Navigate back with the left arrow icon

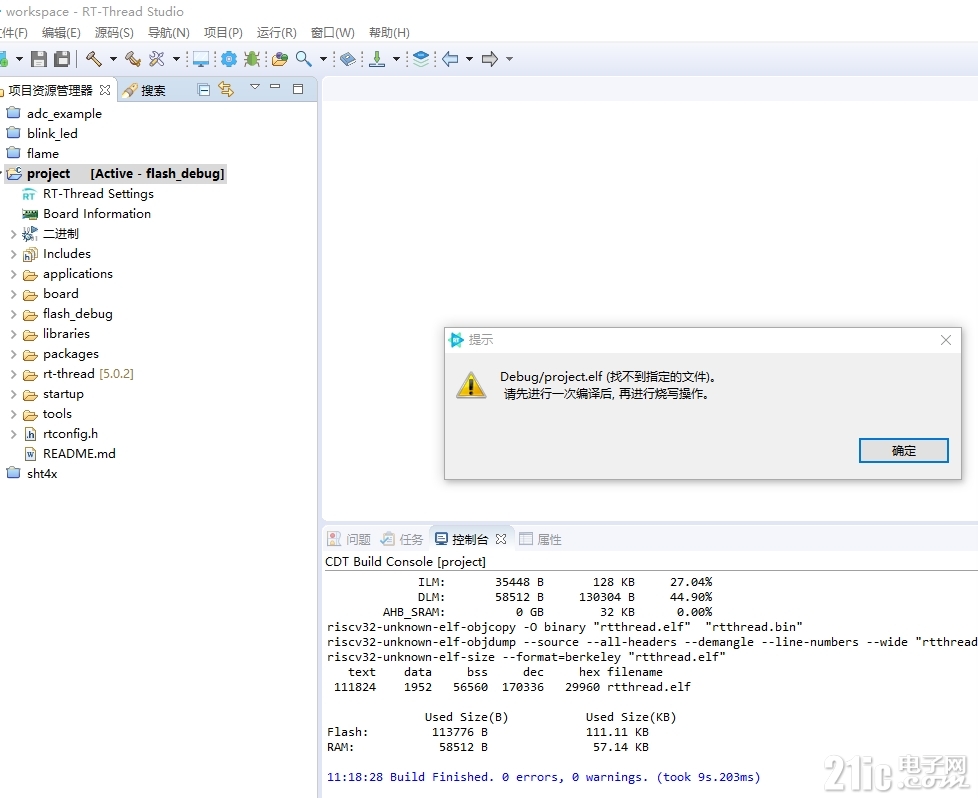tap(450, 59)
